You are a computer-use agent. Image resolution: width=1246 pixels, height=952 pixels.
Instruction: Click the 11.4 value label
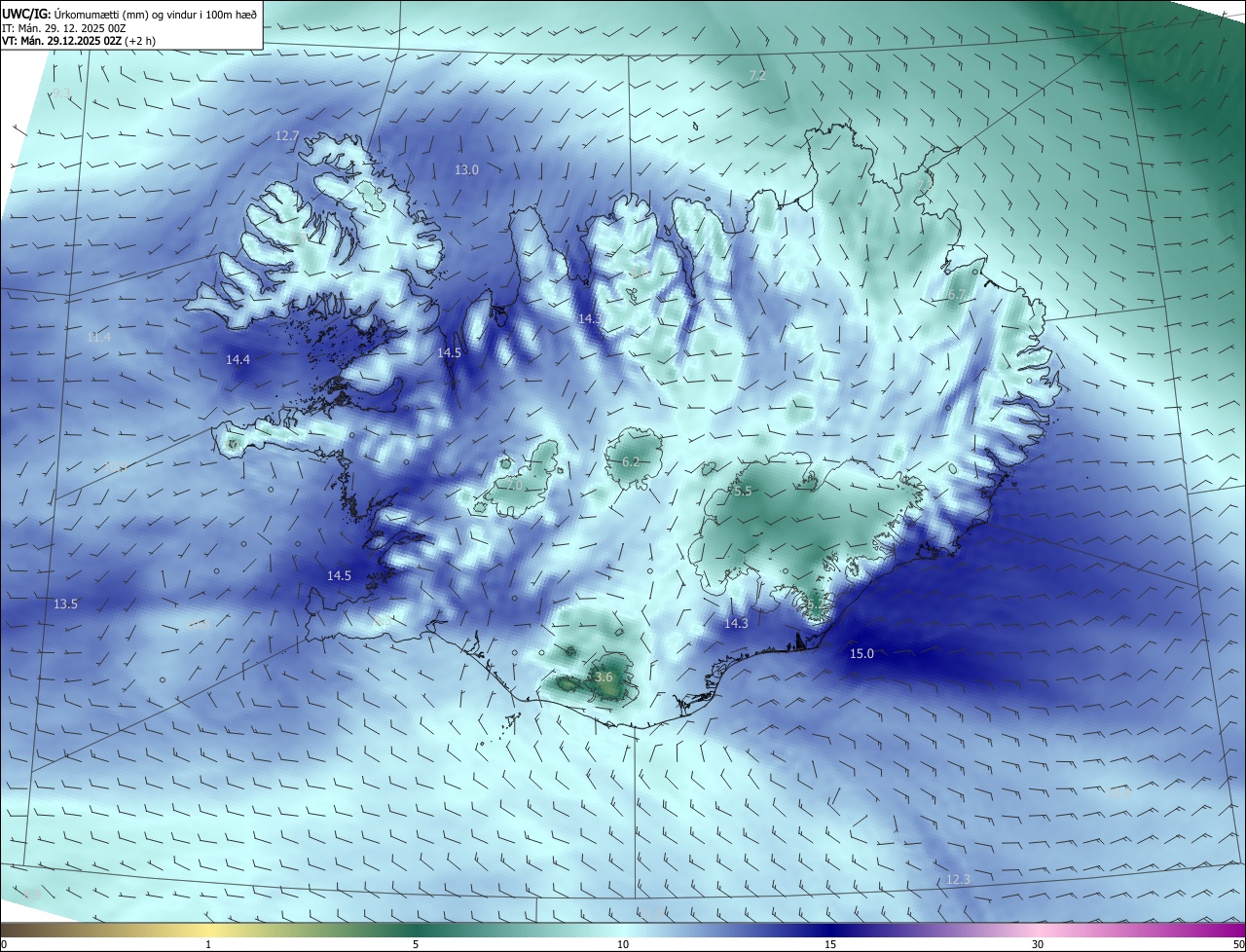98,337
